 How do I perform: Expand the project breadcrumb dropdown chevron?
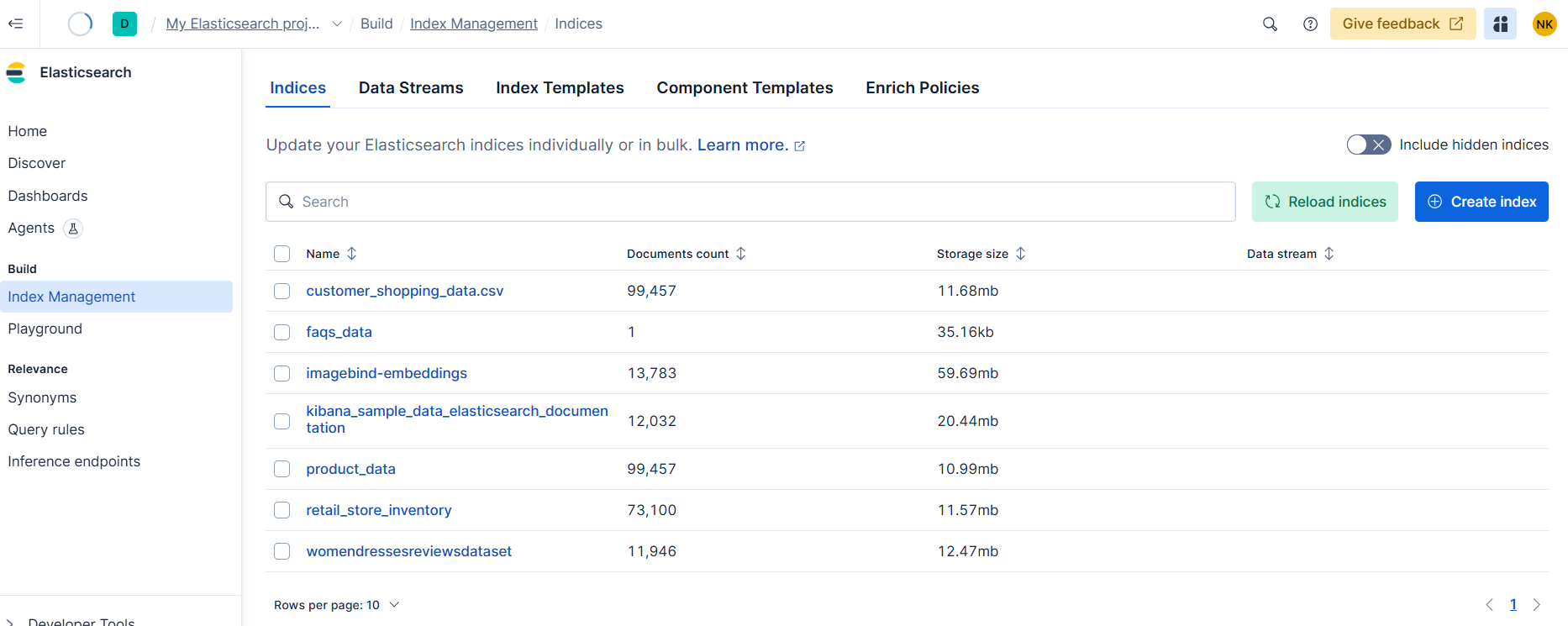(x=337, y=24)
